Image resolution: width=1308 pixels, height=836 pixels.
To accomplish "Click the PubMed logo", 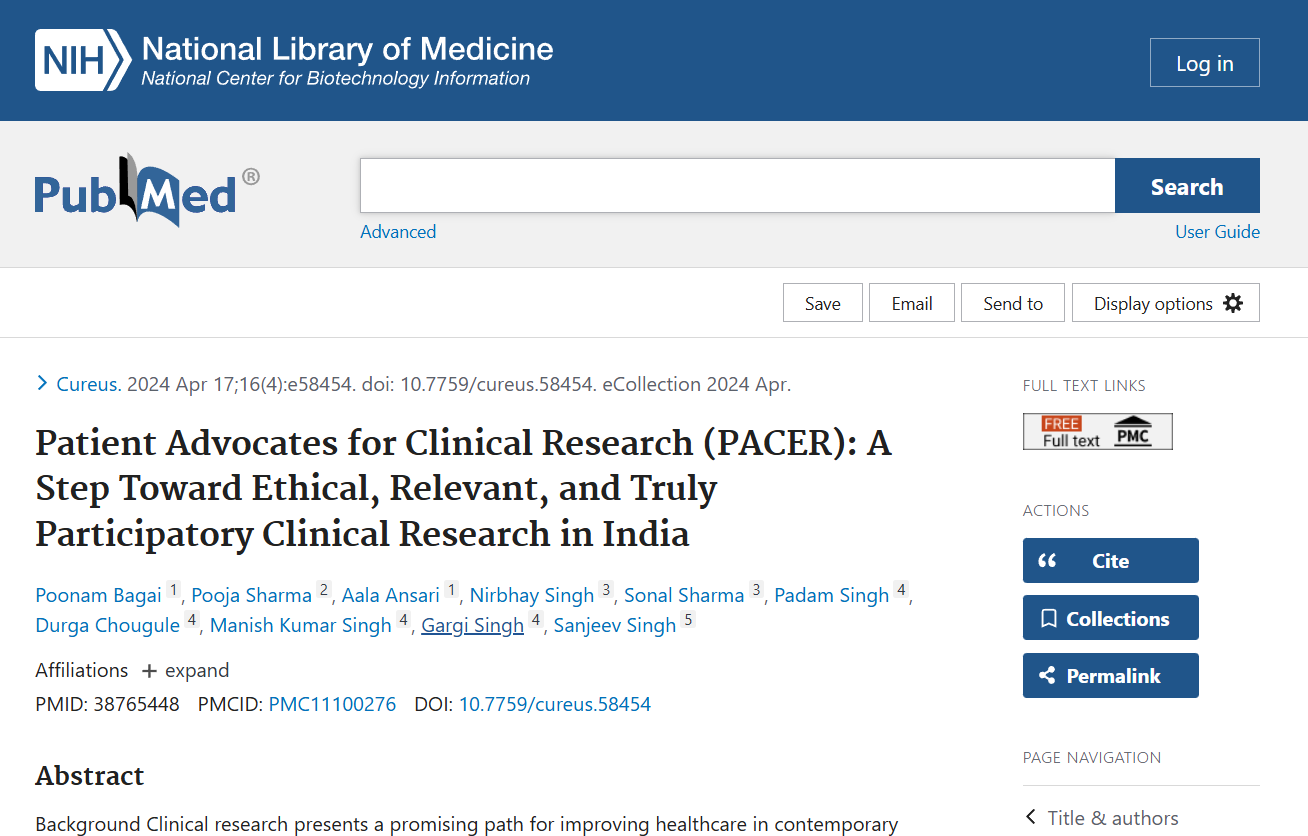I will 147,190.
